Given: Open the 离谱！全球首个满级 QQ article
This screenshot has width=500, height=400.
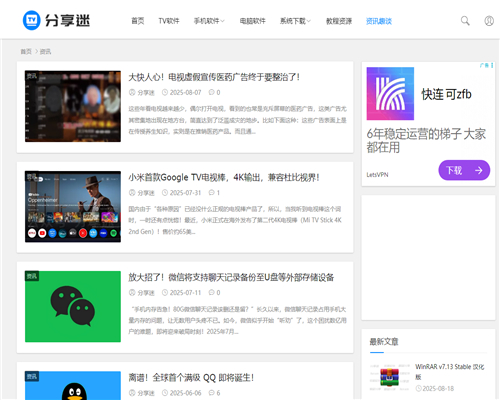Looking at the screenshot, I should point(191,378).
